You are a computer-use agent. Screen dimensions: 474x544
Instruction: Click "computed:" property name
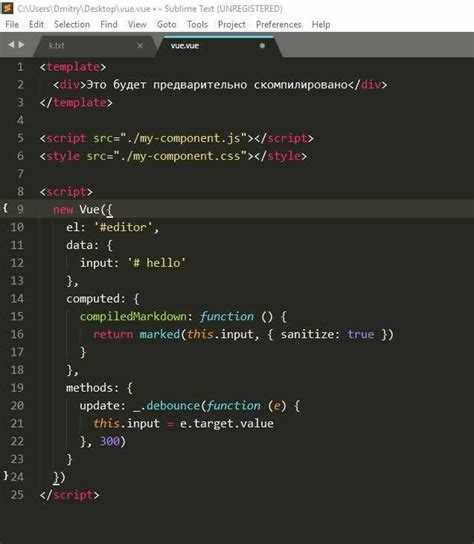tap(96, 298)
